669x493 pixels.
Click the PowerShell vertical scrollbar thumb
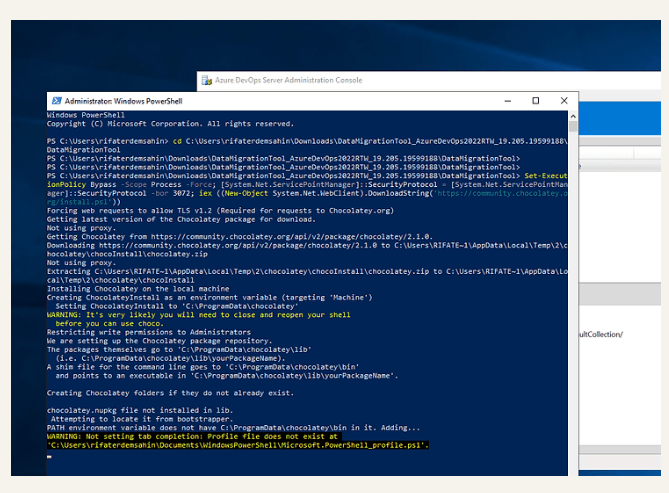pos(573,126)
